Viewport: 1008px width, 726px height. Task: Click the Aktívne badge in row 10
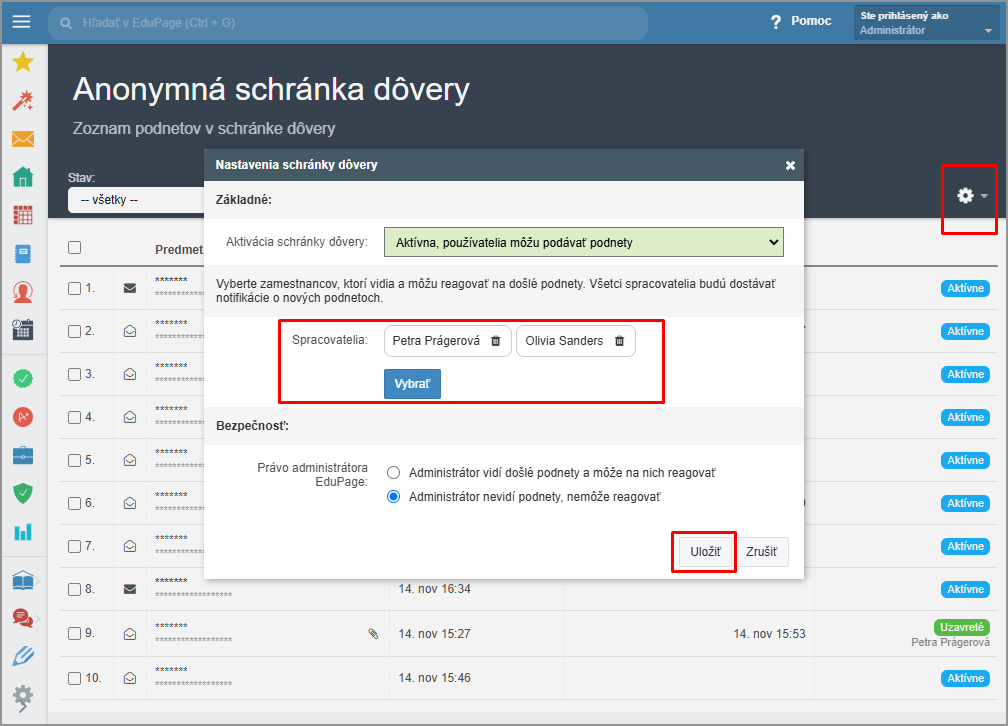[965, 678]
